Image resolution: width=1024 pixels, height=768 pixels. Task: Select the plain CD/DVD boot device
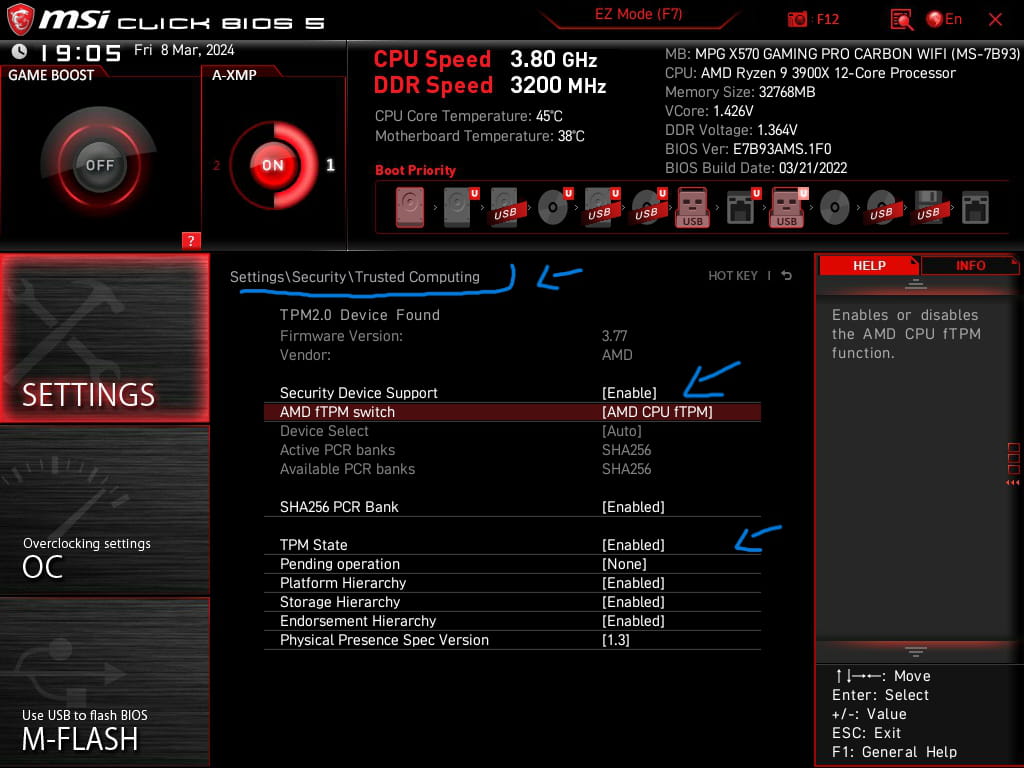(835, 208)
